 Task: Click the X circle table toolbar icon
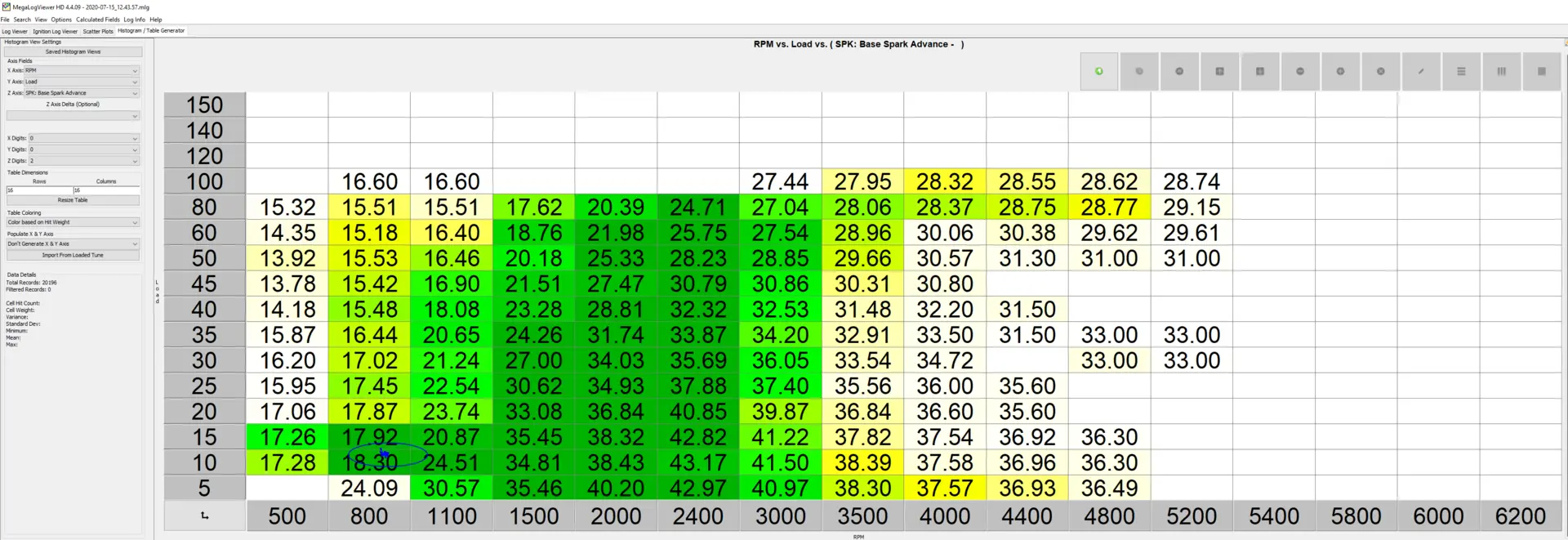[1380, 71]
